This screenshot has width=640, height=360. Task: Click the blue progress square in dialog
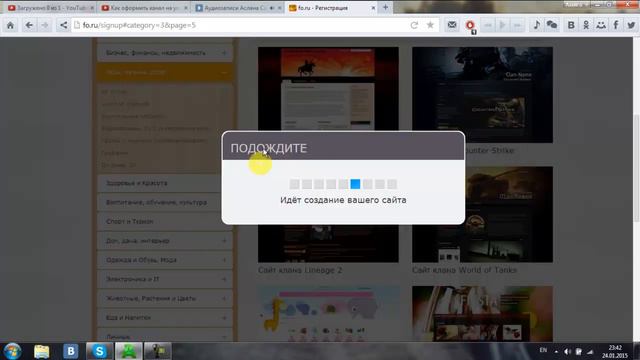pyautogui.click(x=355, y=184)
